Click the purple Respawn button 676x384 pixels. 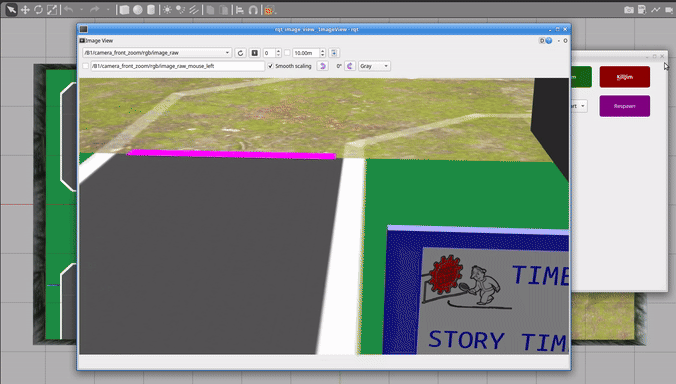[x=625, y=106]
